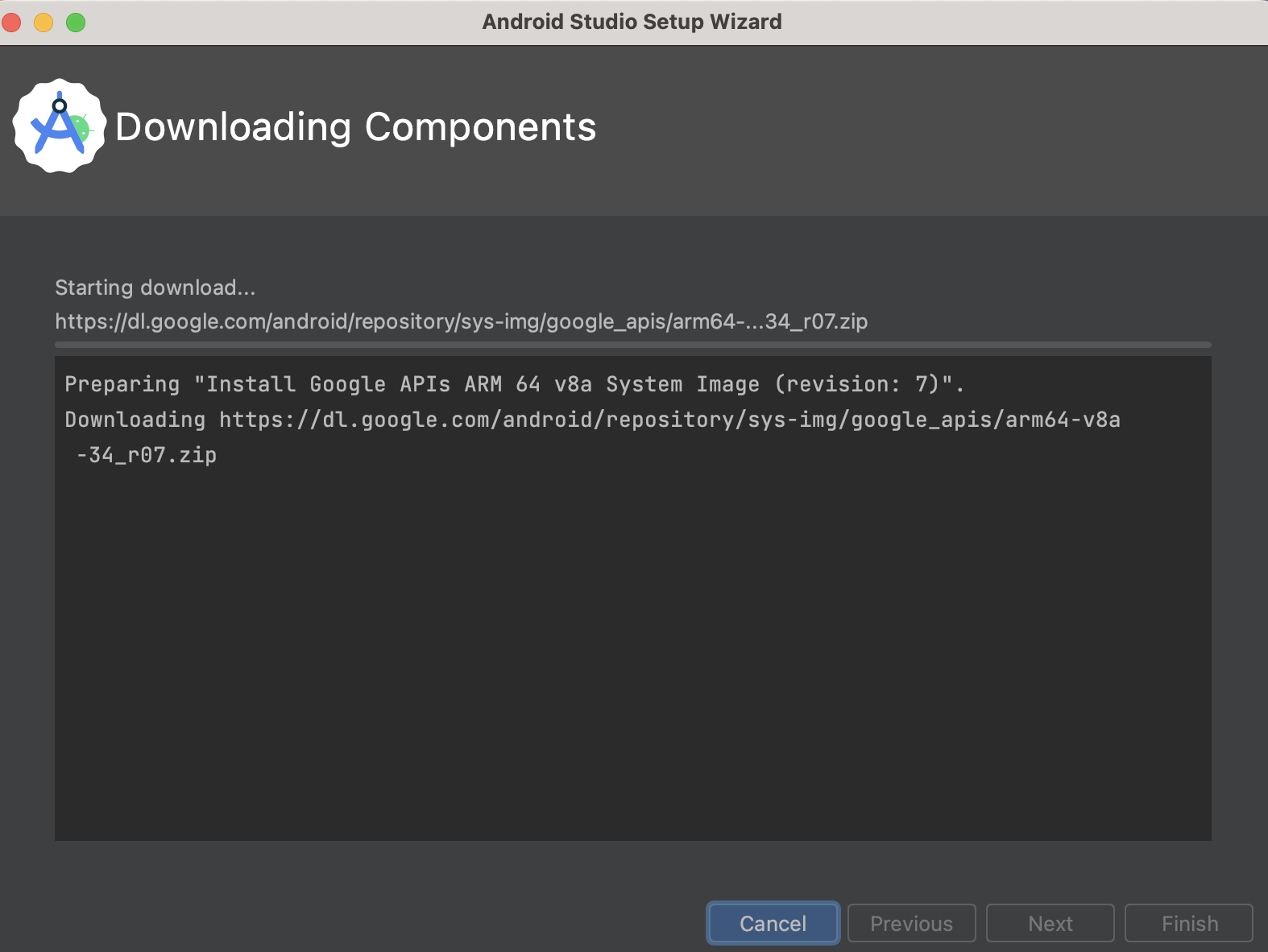Image resolution: width=1268 pixels, height=952 pixels.
Task: Click the 'Preparing Install Google APIs' log line
Action: pyautogui.click(x=515, y=384)
